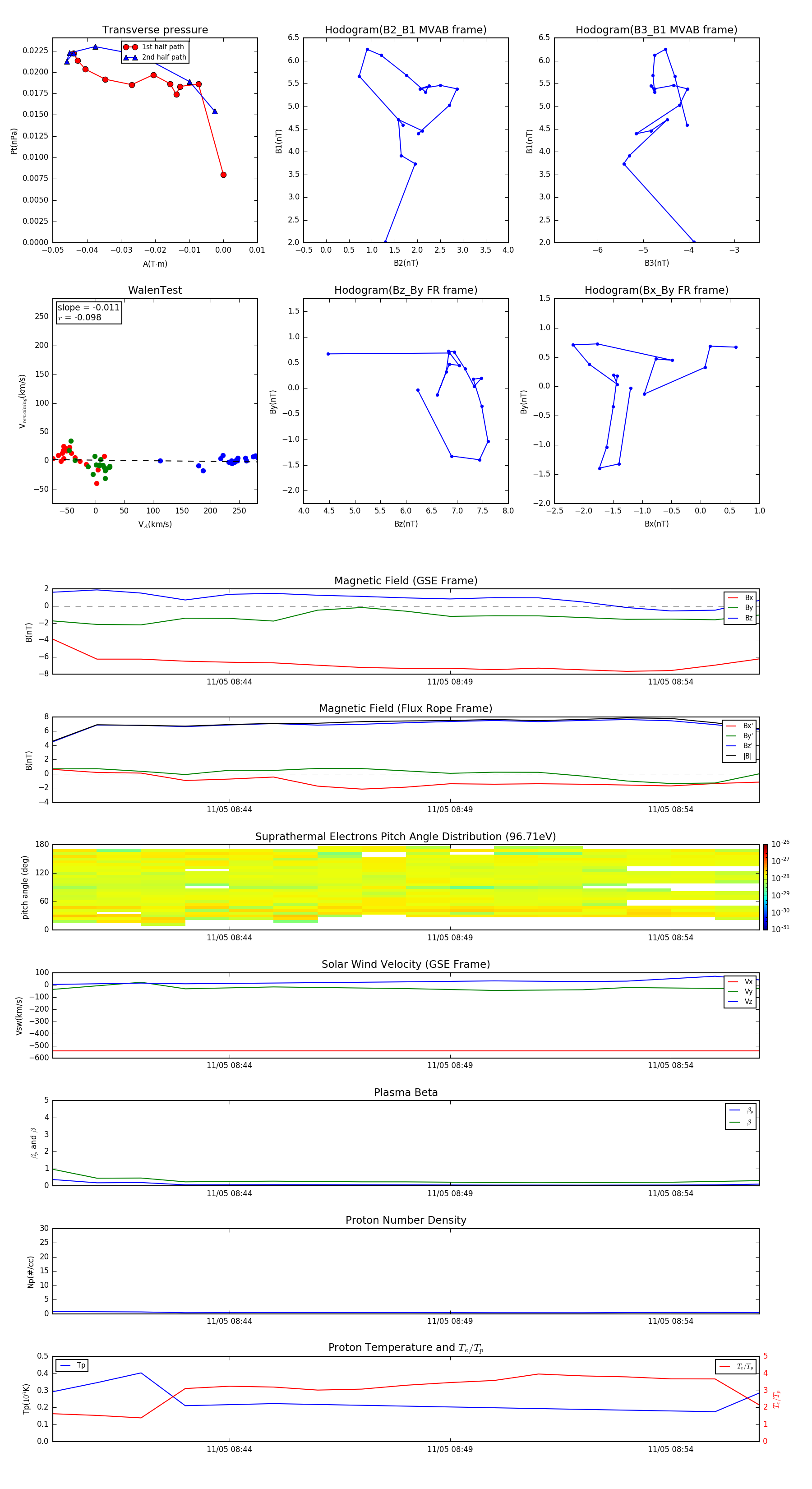Click the "Np(#/cc)" axis label
The image size is (812, 1489).
pyautogui.click(x=31, y=1272)
